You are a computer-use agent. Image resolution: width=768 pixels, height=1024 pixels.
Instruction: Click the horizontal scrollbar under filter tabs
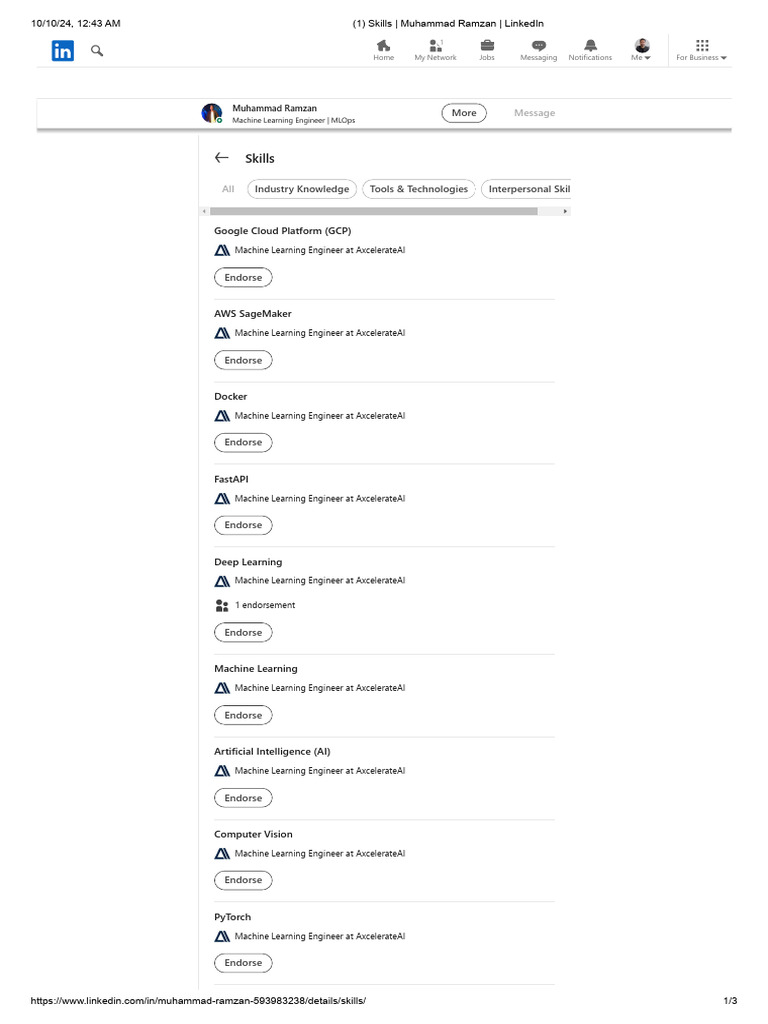374,211
